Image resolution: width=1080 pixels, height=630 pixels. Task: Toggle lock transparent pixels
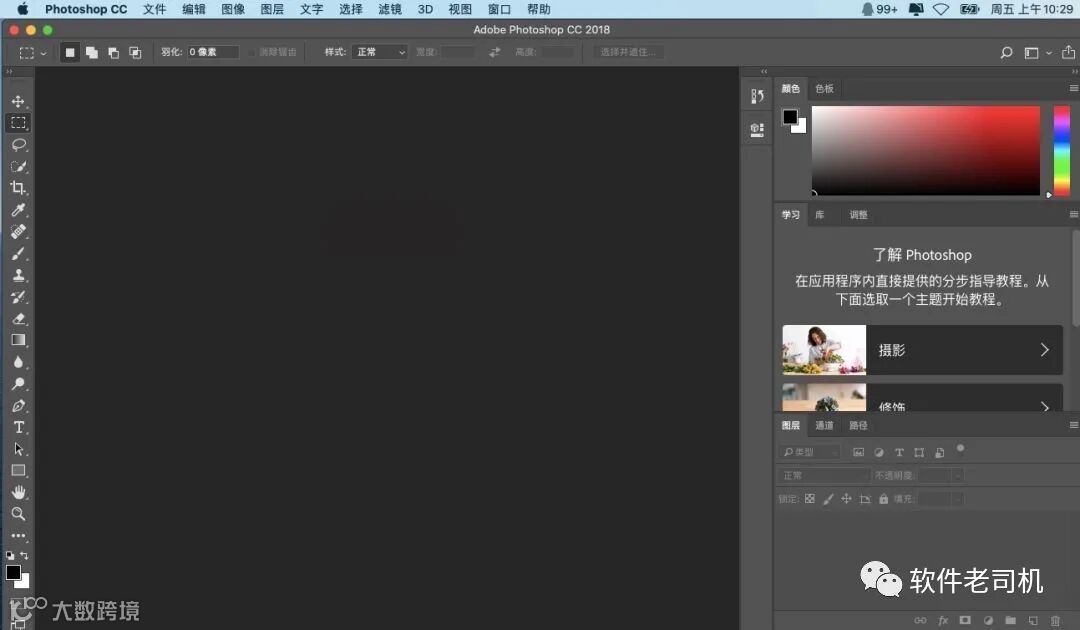tap(810, 498)
